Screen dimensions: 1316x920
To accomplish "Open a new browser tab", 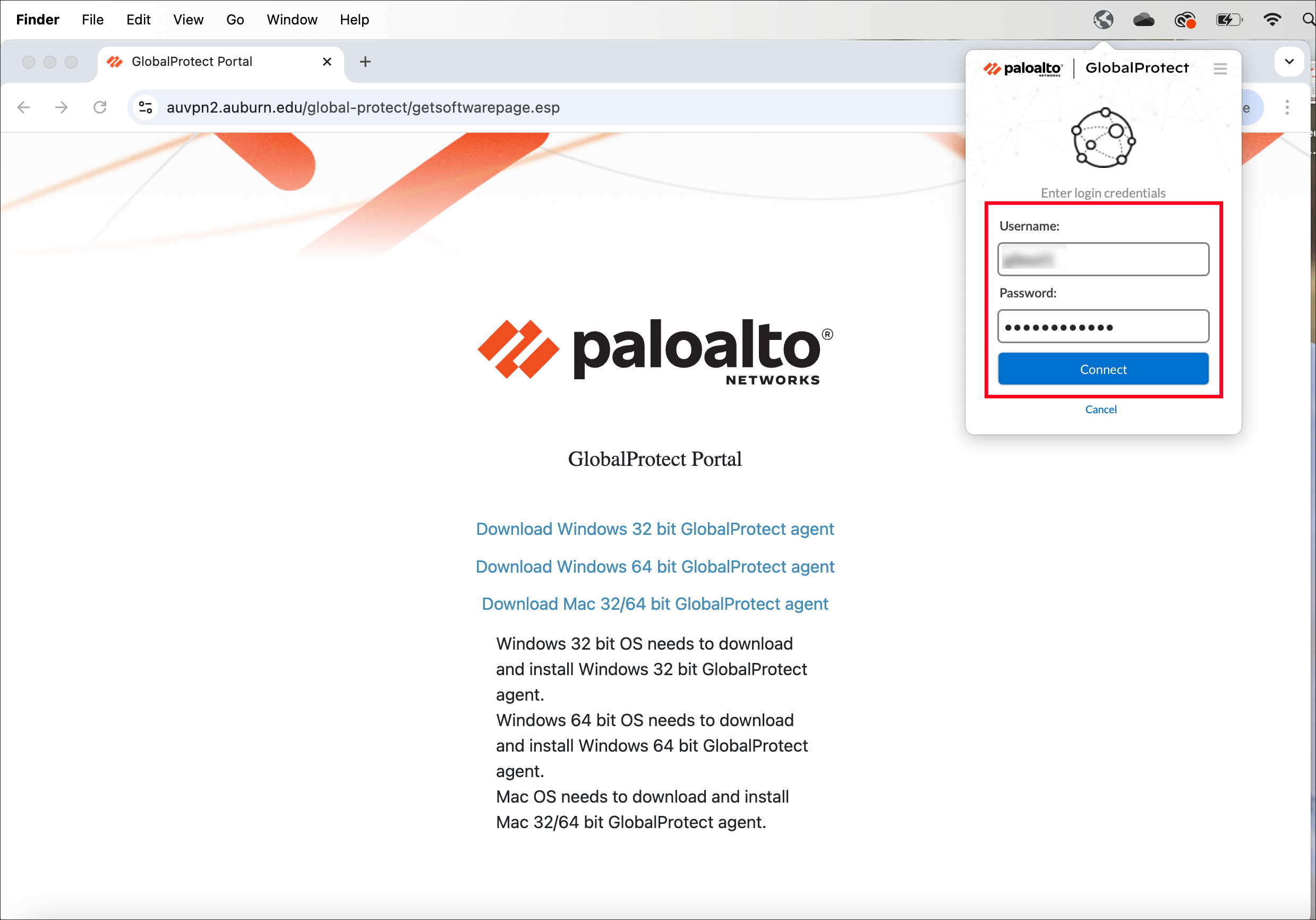I will 365,61.
